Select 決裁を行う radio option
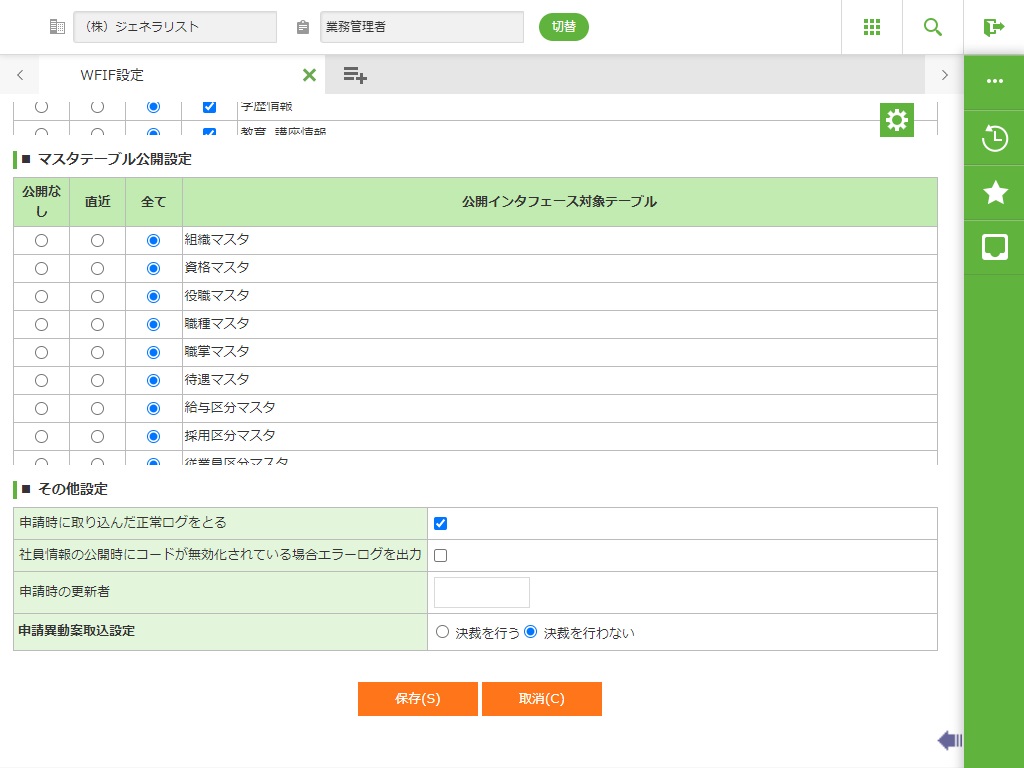This screenshot has height=768, width=1024. 442,632
